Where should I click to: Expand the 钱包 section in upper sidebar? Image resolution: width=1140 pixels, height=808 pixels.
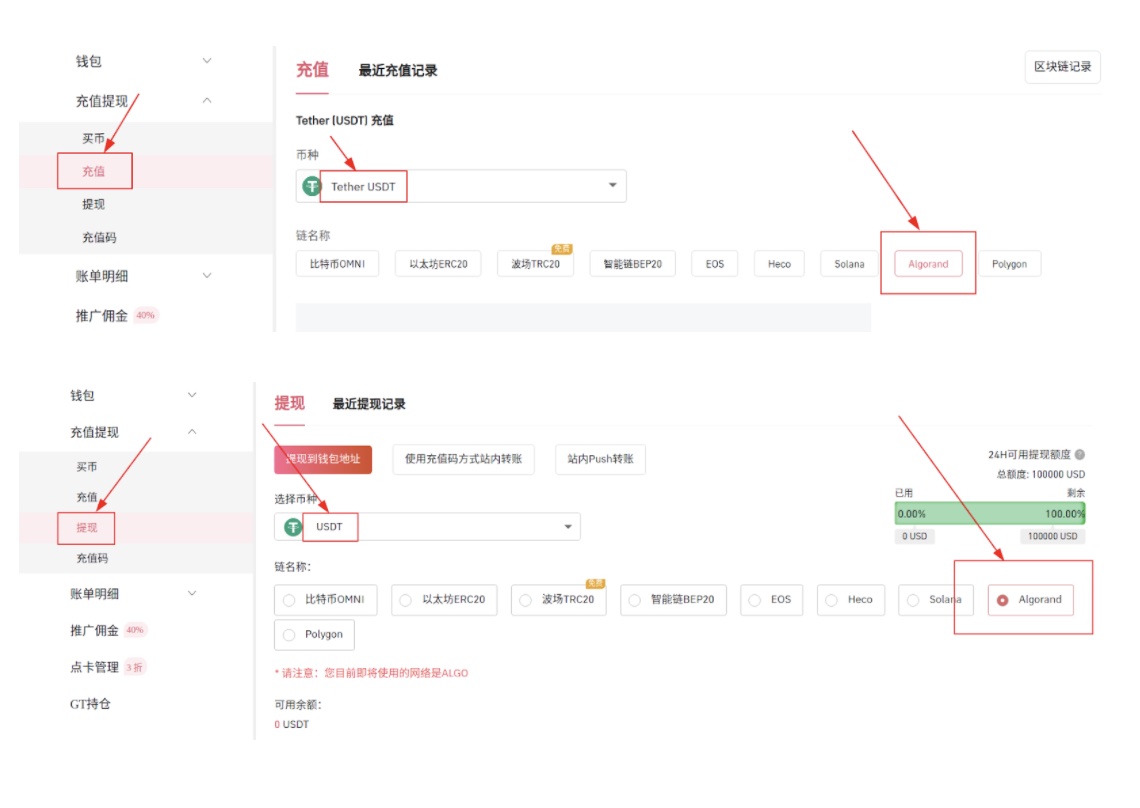coord(207,61)
